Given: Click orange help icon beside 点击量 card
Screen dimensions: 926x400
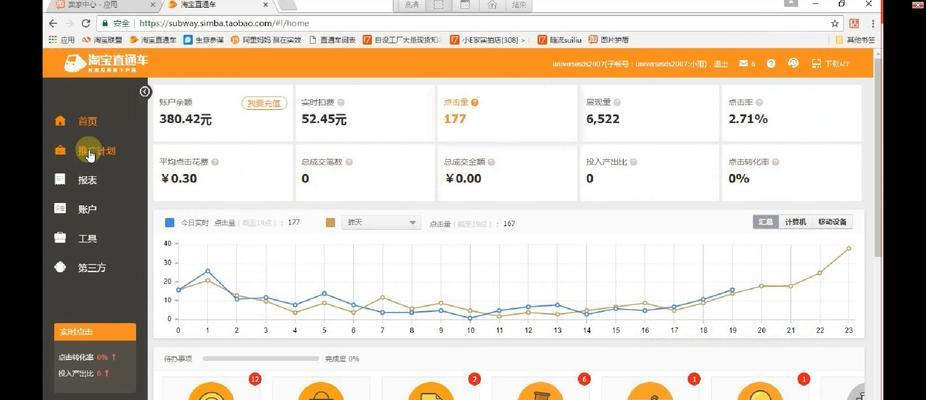Looking at the screenshot, I should coord(475,103).
